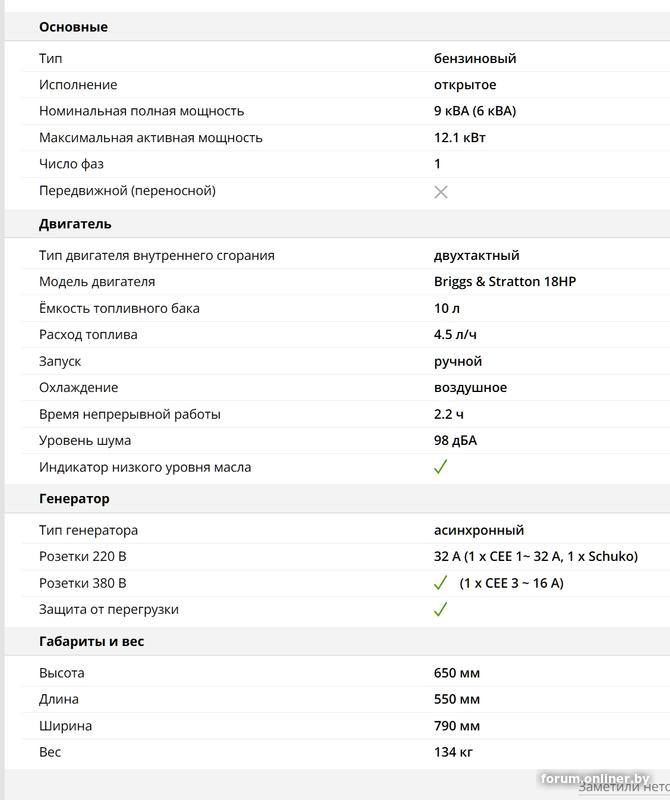The image size is (670, 800).
Task: Open the Заметили неточность link
Action: (623, 787)
